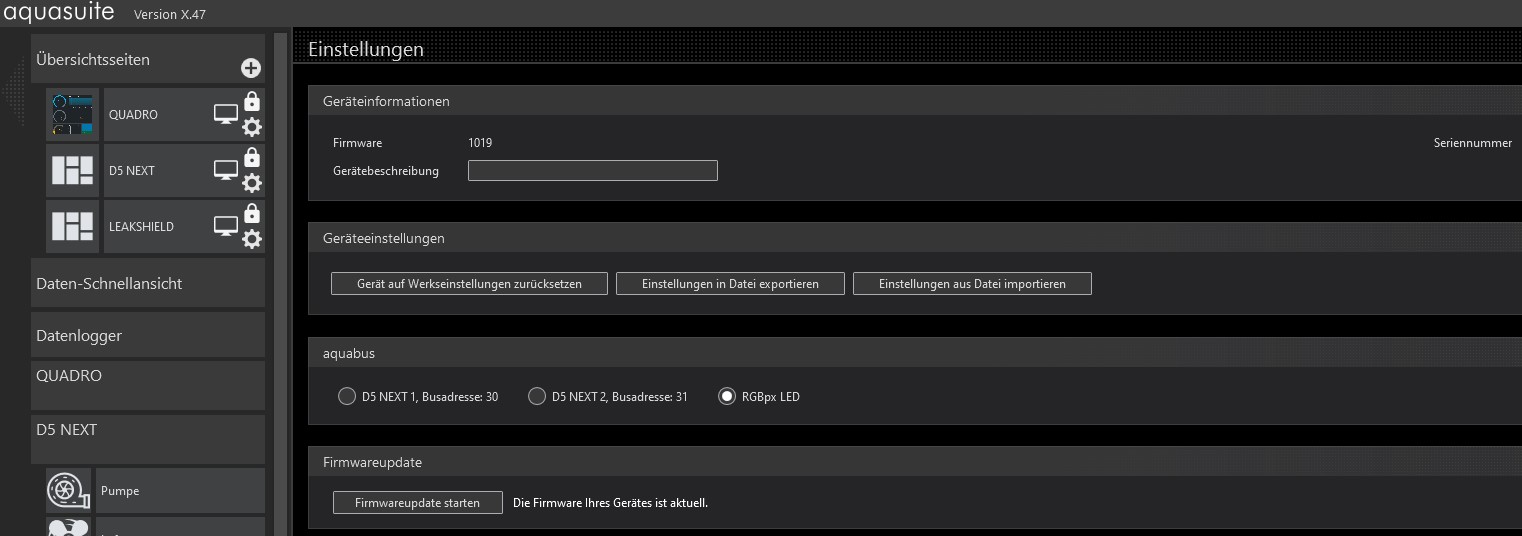Open the Pumpe page

point(180,491)
